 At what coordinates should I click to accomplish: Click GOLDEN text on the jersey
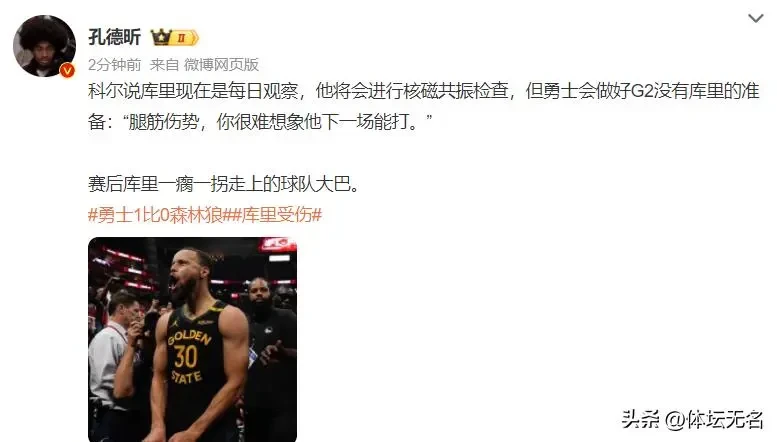(x=189, y=337)
